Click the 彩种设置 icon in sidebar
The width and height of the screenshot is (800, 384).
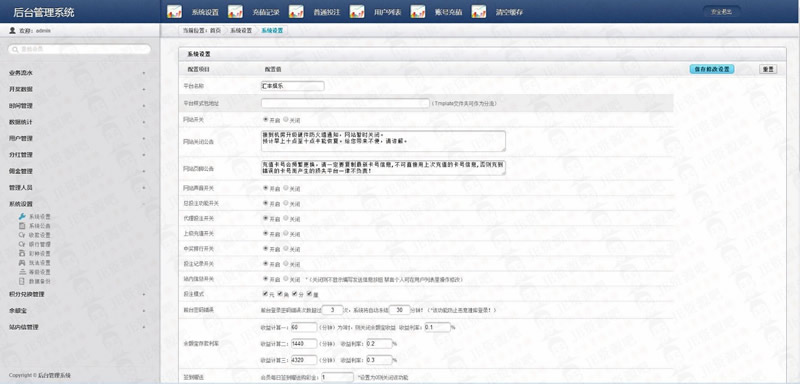pos(22,253)
